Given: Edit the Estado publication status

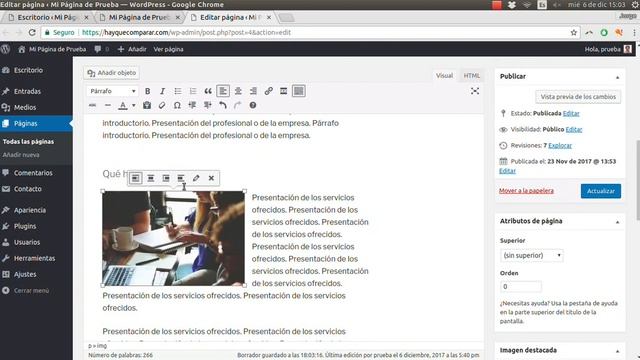Looking at the screenshot, I should [x=571, y=113].
